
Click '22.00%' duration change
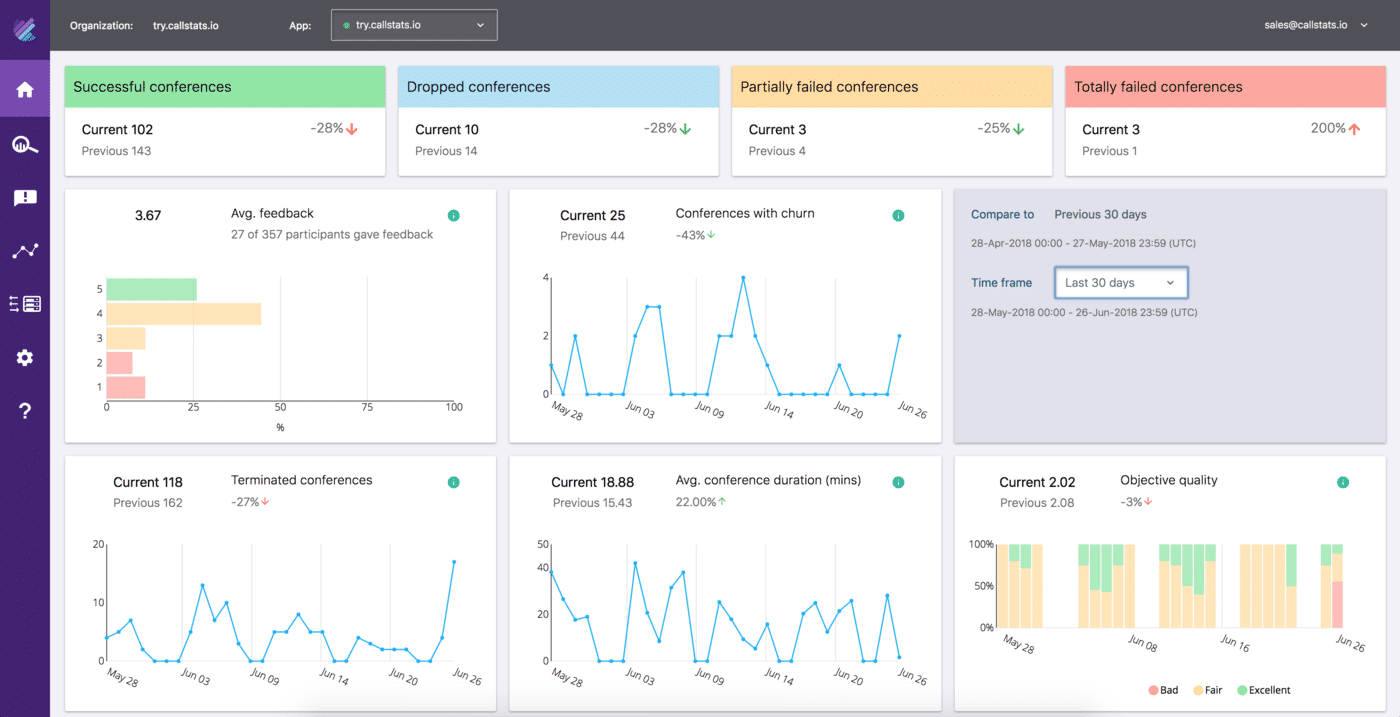(x=696, y=502)
